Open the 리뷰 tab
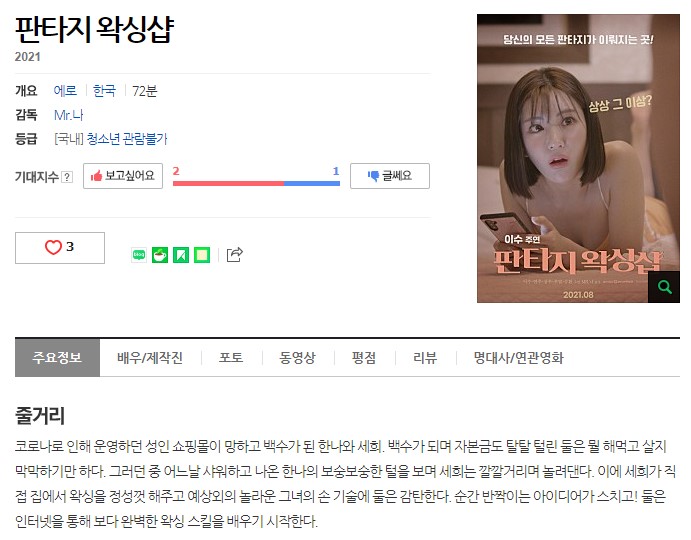Screen dimensions: 691x540 coord(425,358)
